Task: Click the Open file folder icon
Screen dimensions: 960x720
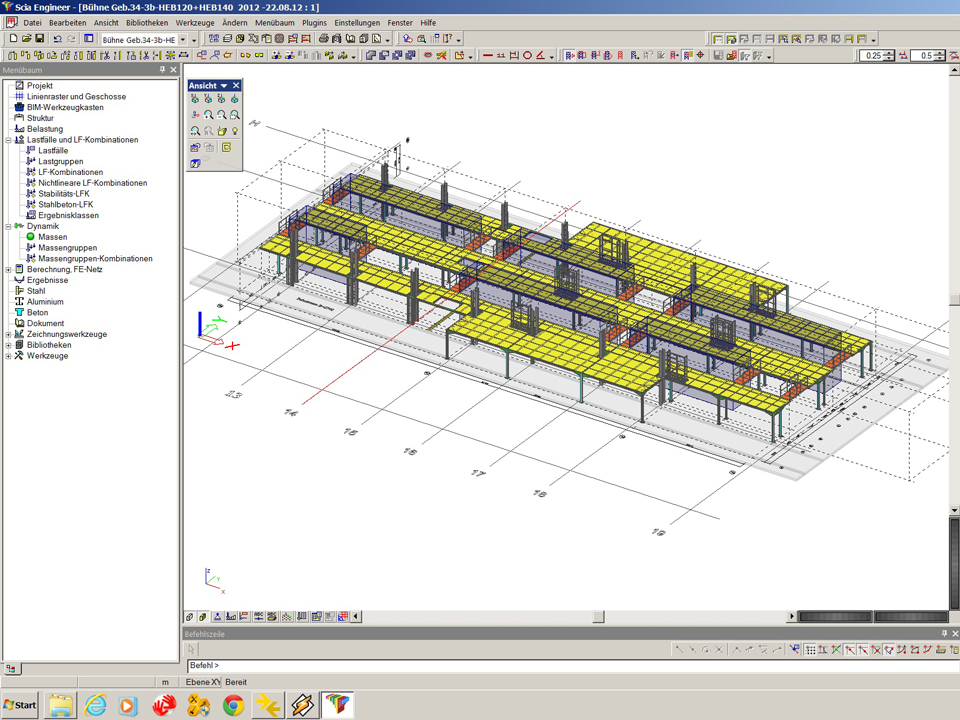Action: coord(26,39)
